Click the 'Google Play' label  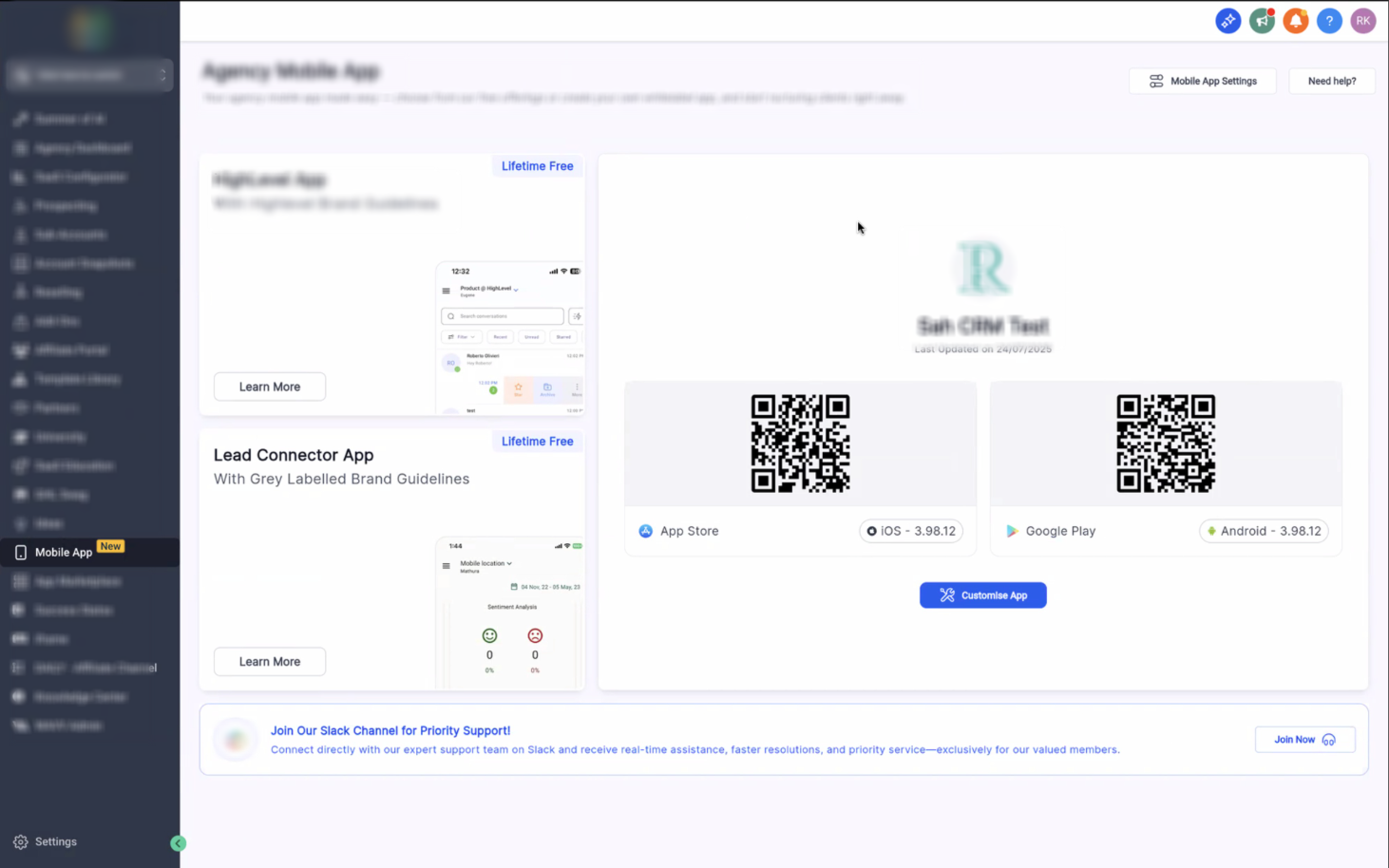click(x=1060, y=531)
